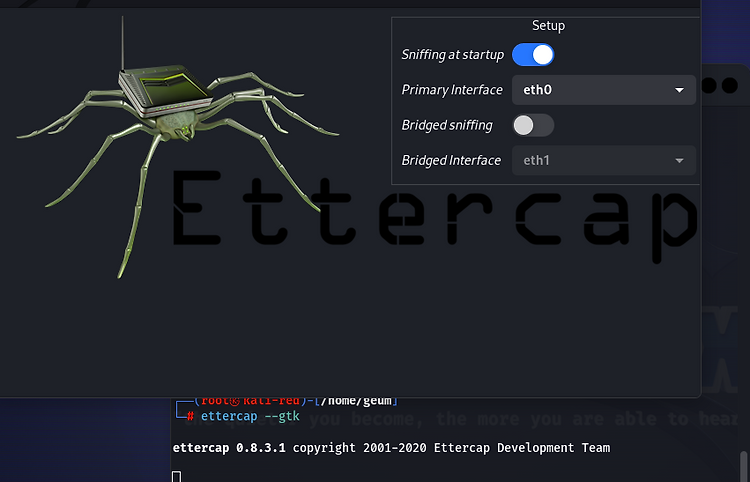This screenshot has width=750, height=482.
Task: Open the Bridged Interface eth1 dropdown
Action: point(604,160)
